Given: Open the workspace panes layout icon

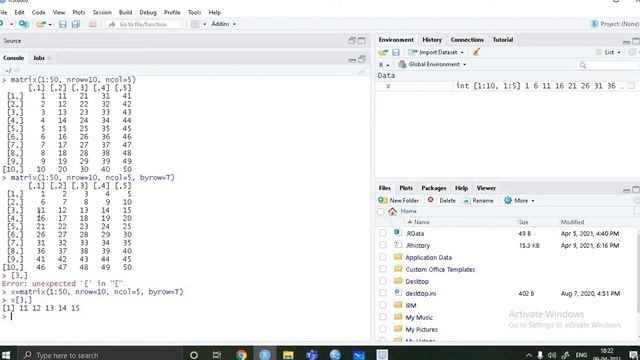Looking at the screenshot, I should 195,24.
